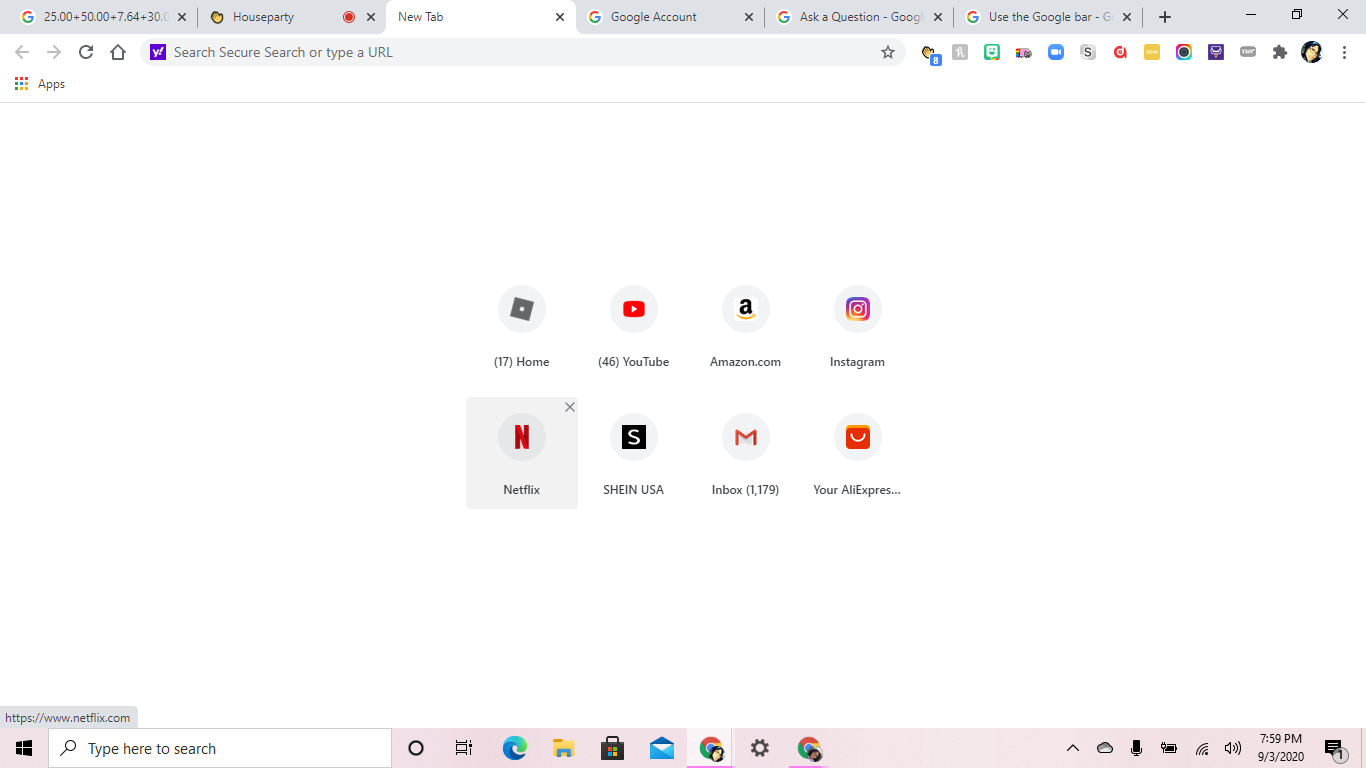Open the Your AliExpress shortcut
This screenshot has height=768, width=1366.
[858, 453]
